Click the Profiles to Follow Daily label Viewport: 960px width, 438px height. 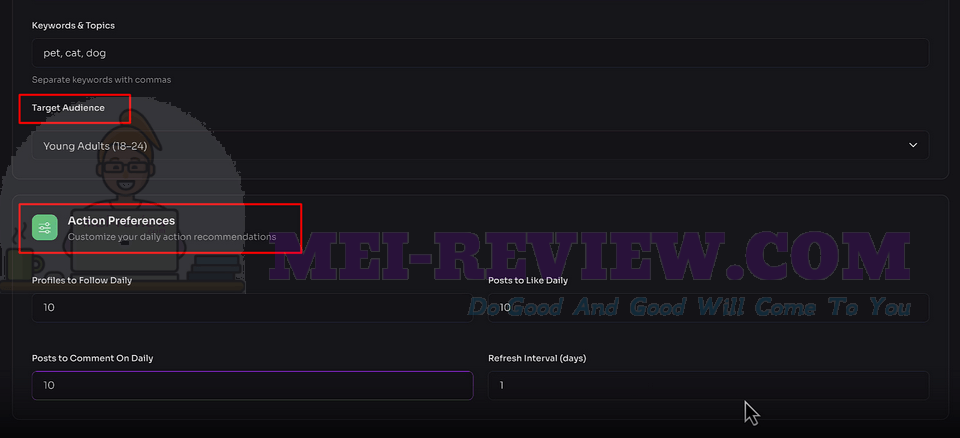[82, 281]
